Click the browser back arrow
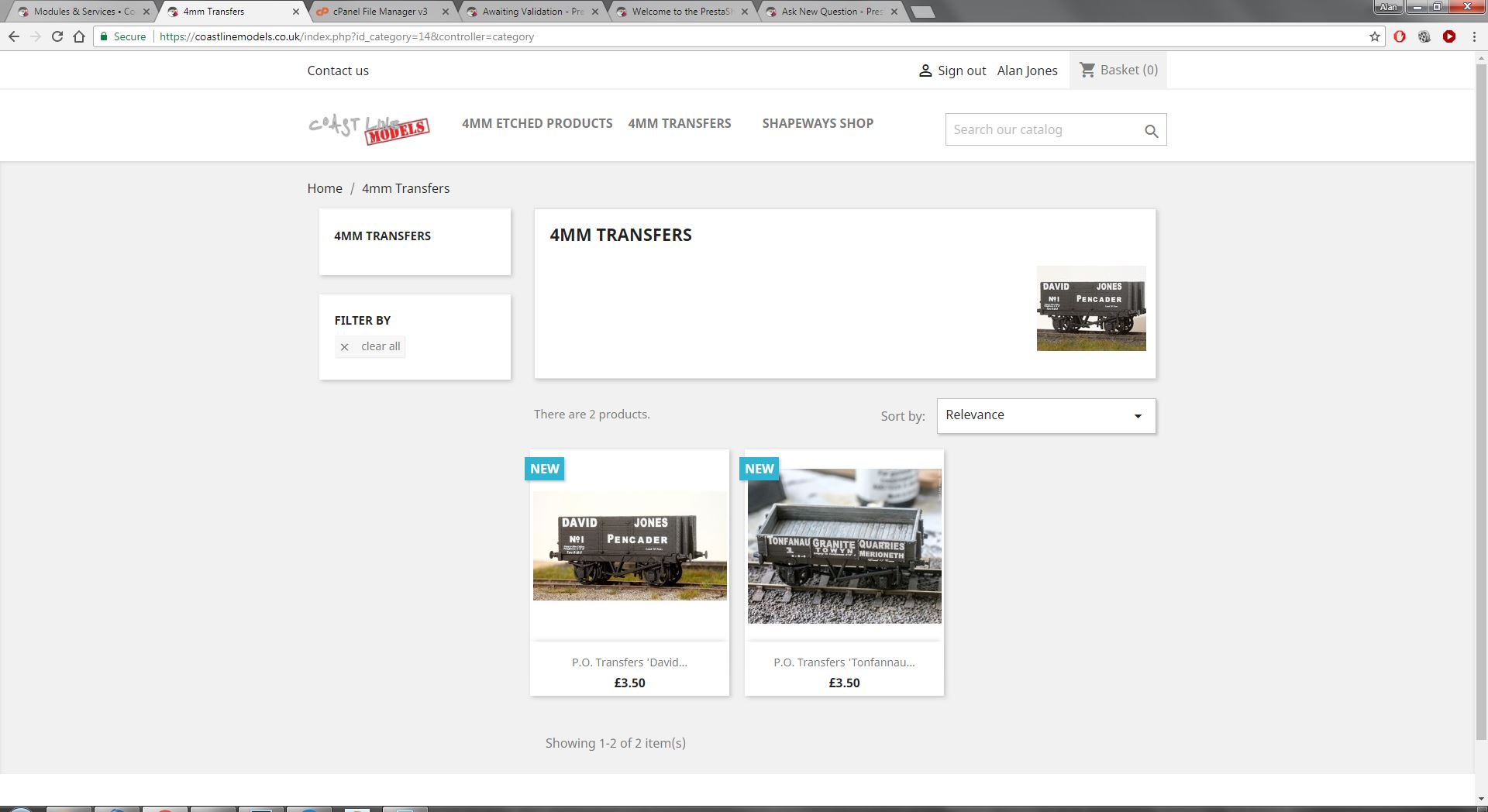Image resolution: width=1488 pixels, height=812 pixels. point(14,36)
